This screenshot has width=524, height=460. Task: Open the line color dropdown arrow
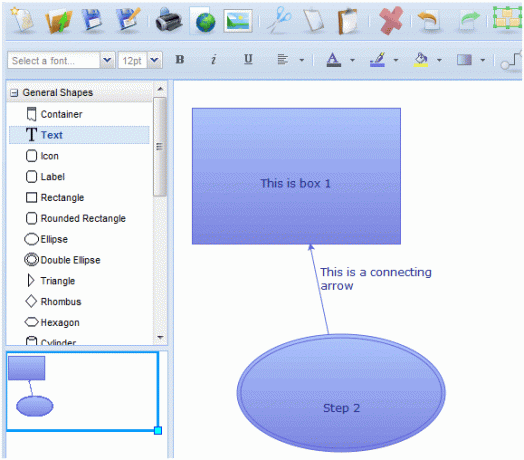396,60
